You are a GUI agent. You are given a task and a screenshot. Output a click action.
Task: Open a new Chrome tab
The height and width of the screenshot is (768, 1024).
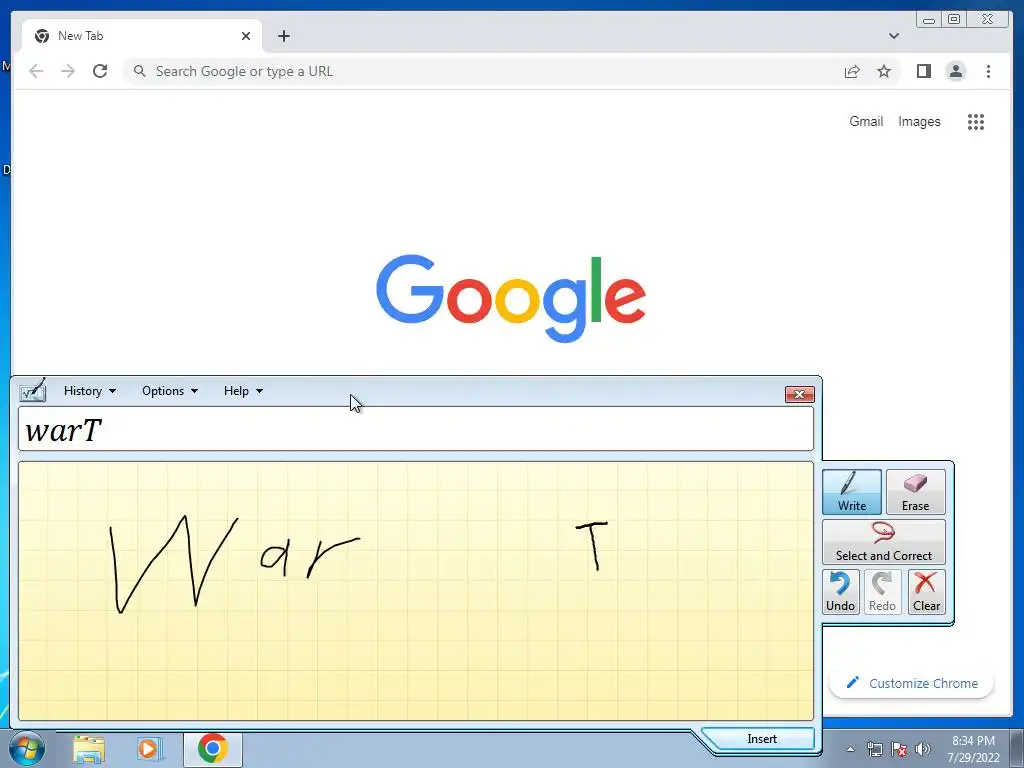click(x=283, y=36)
